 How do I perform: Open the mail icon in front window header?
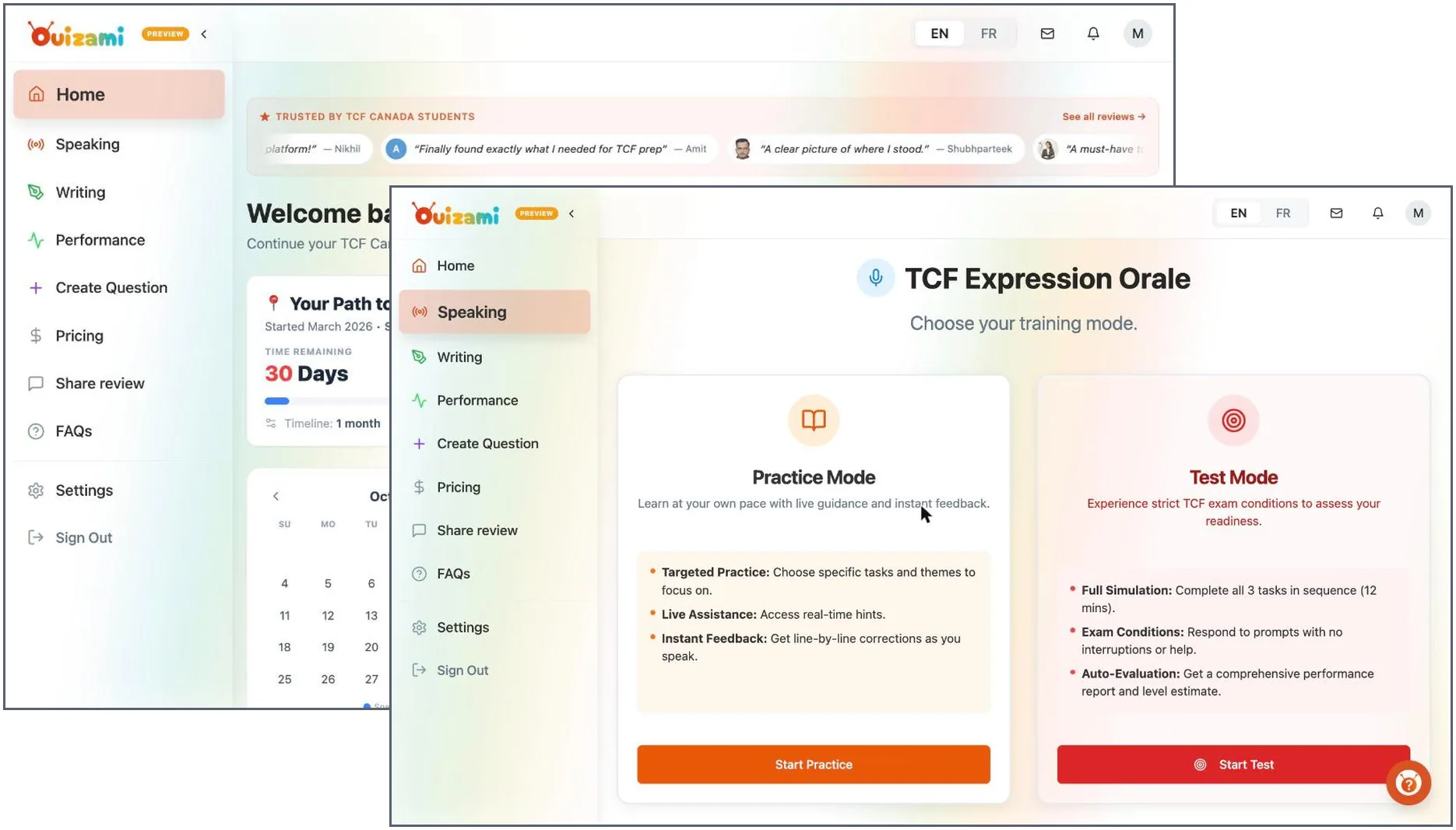click(x=1336, y=213)
